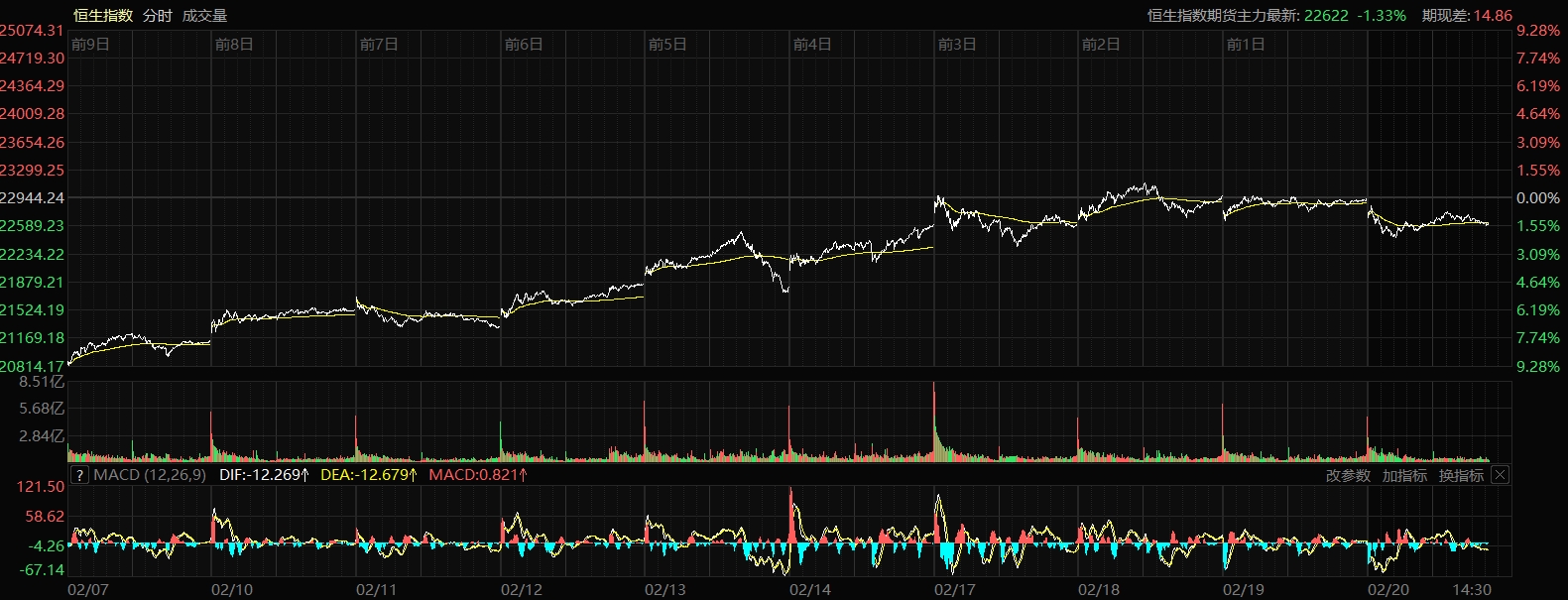This screenshot has width=1568, height=600.
Task: Select the 前1日 day marker
Action: (x=1246, y=45)
